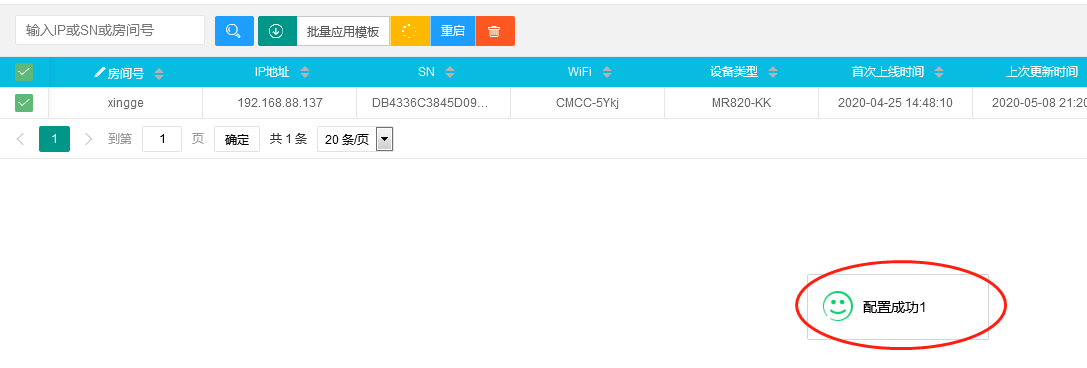Image resolution: width=1087 pixels, height=368 pixels.
Task: Sort by the 设备类型 column arrows
Action: [773, 72]
